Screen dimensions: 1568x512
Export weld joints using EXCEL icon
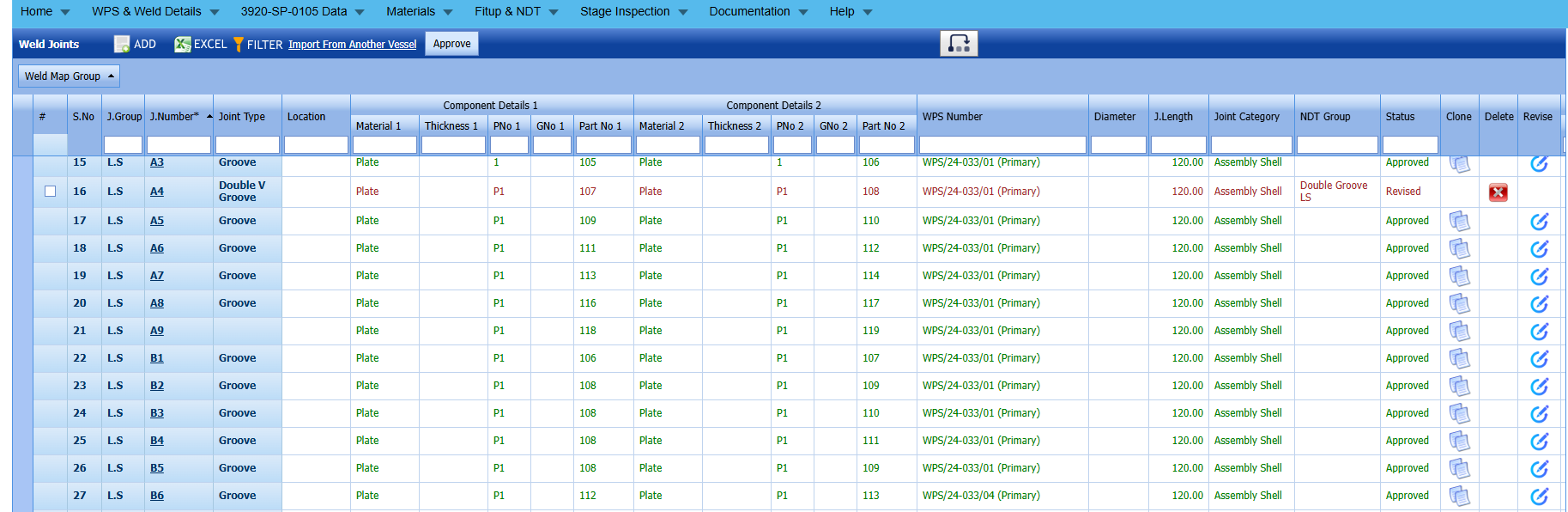(x=183, y=45)
